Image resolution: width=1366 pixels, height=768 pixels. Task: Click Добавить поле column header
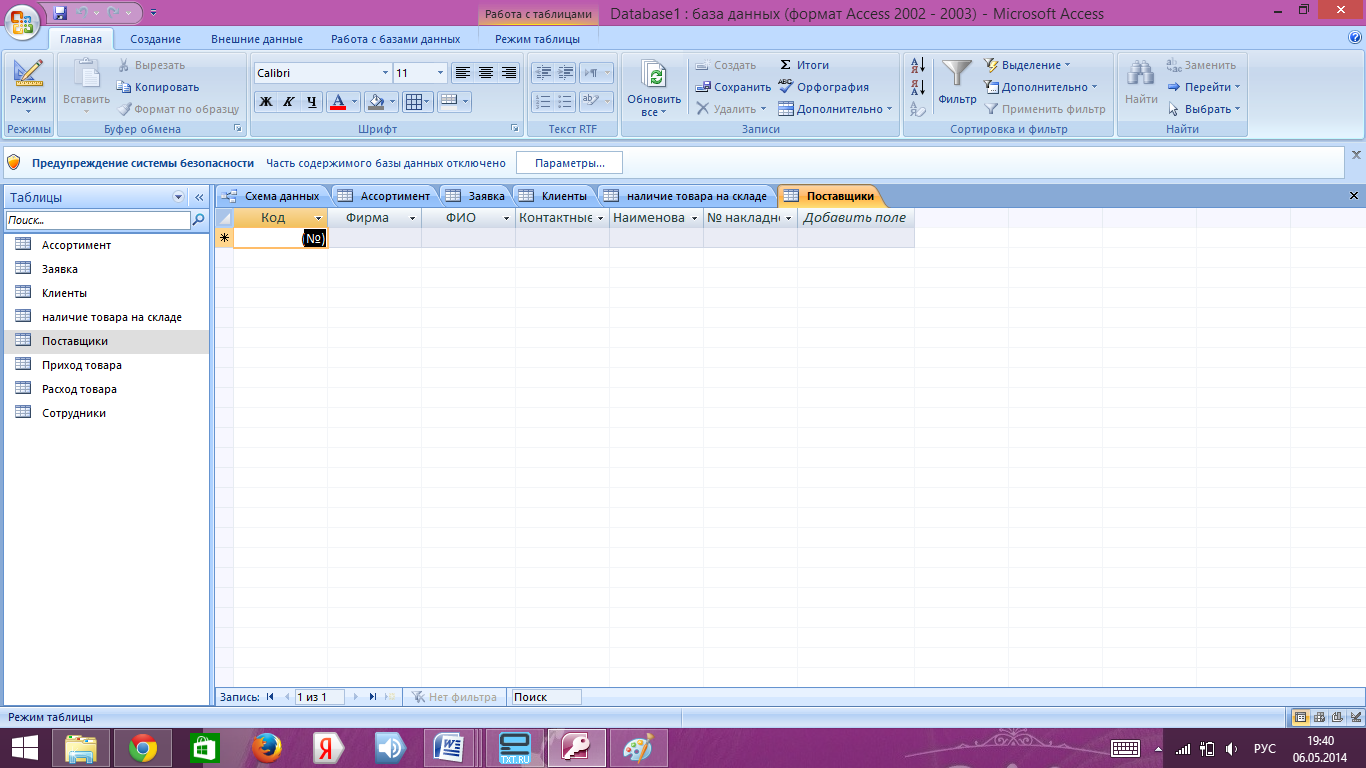tap(855, 217)
